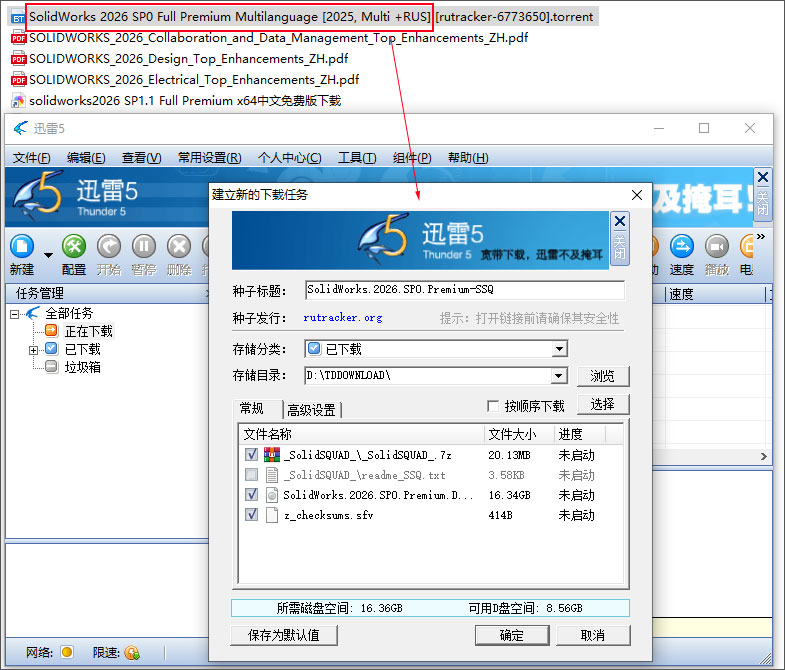This screenshot has width=785, height=670.
Task: Click the 取消 cancel button
Action: coord(593,635)
